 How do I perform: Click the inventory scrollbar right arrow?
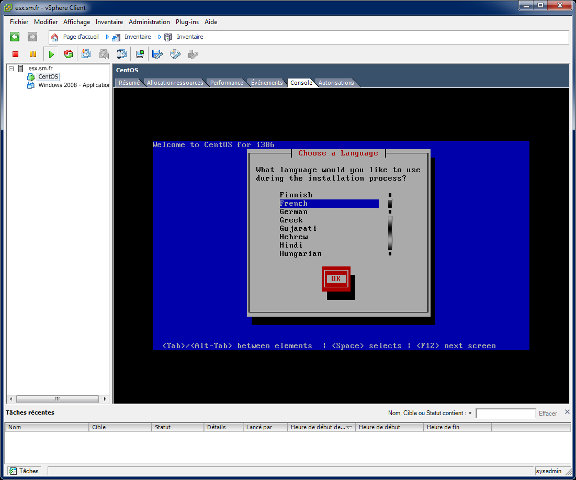105,399
